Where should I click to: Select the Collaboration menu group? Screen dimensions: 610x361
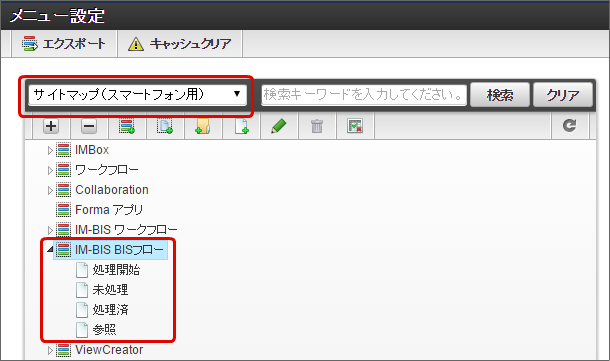112,190
